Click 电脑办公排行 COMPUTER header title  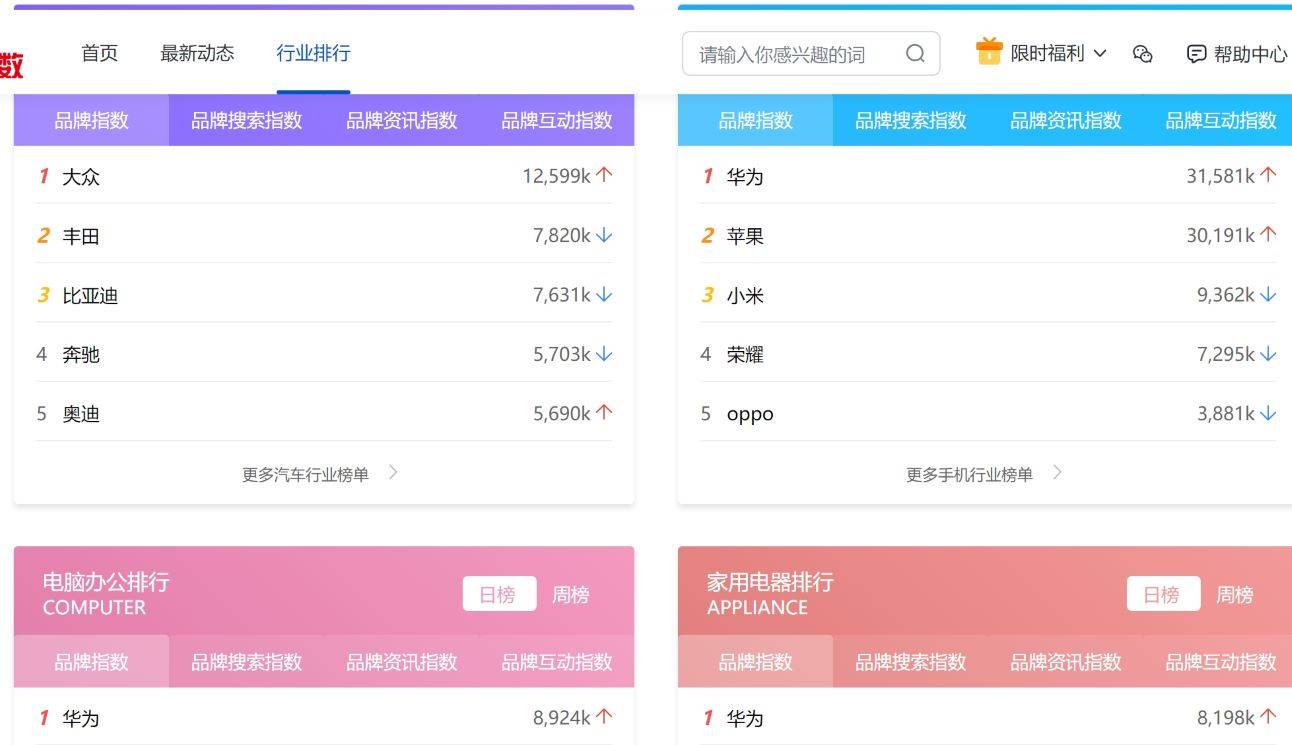(106, 594)
